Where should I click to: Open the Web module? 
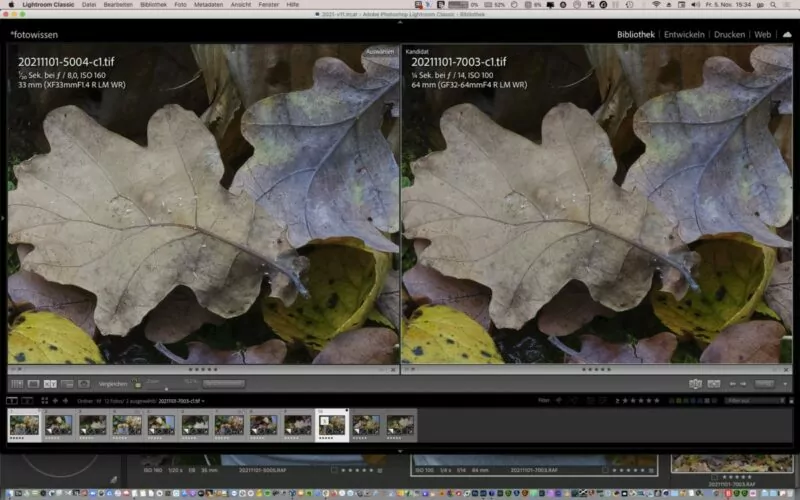763,35
